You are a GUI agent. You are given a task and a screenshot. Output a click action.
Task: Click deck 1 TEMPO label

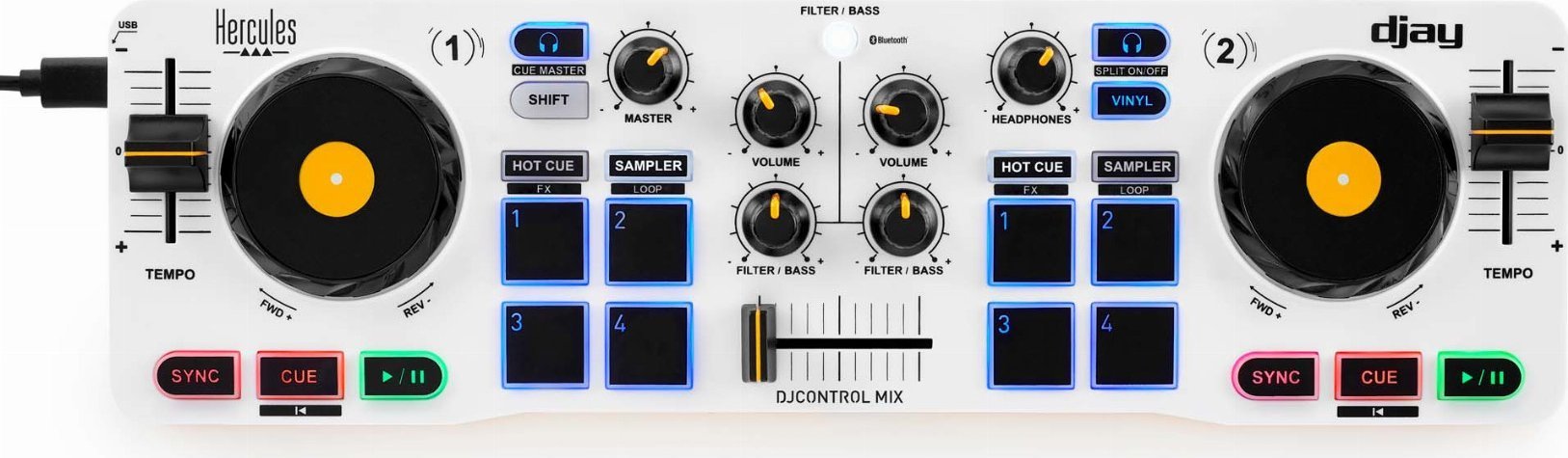point(170,275)
